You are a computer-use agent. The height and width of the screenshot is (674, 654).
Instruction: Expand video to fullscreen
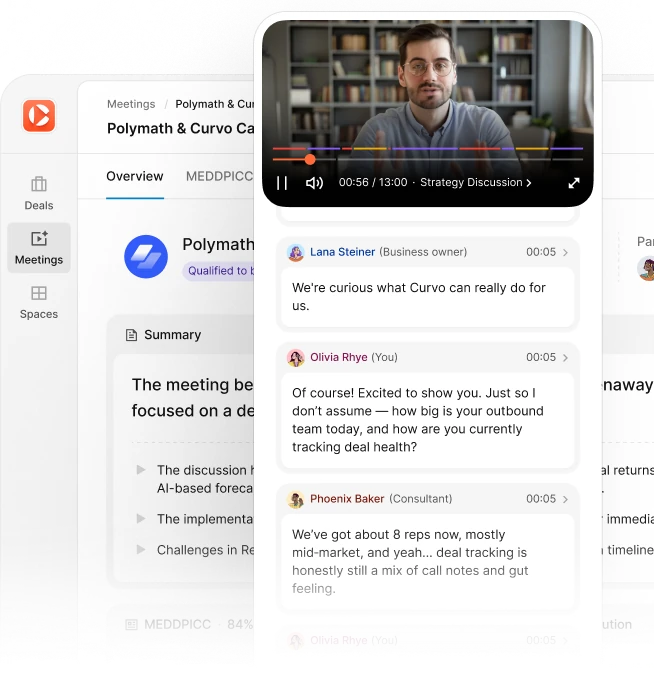(574, 183)
